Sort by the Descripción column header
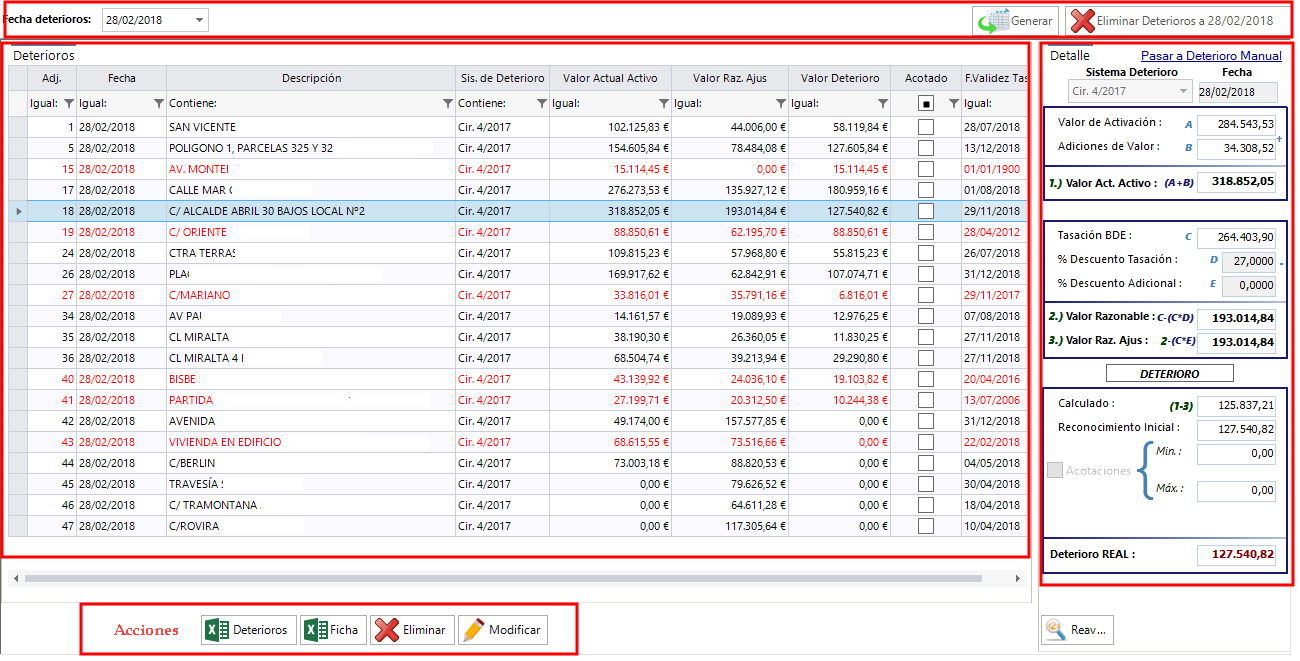Image resolution: width=1300 pixels, height=661 pixels. click(311, 78)
